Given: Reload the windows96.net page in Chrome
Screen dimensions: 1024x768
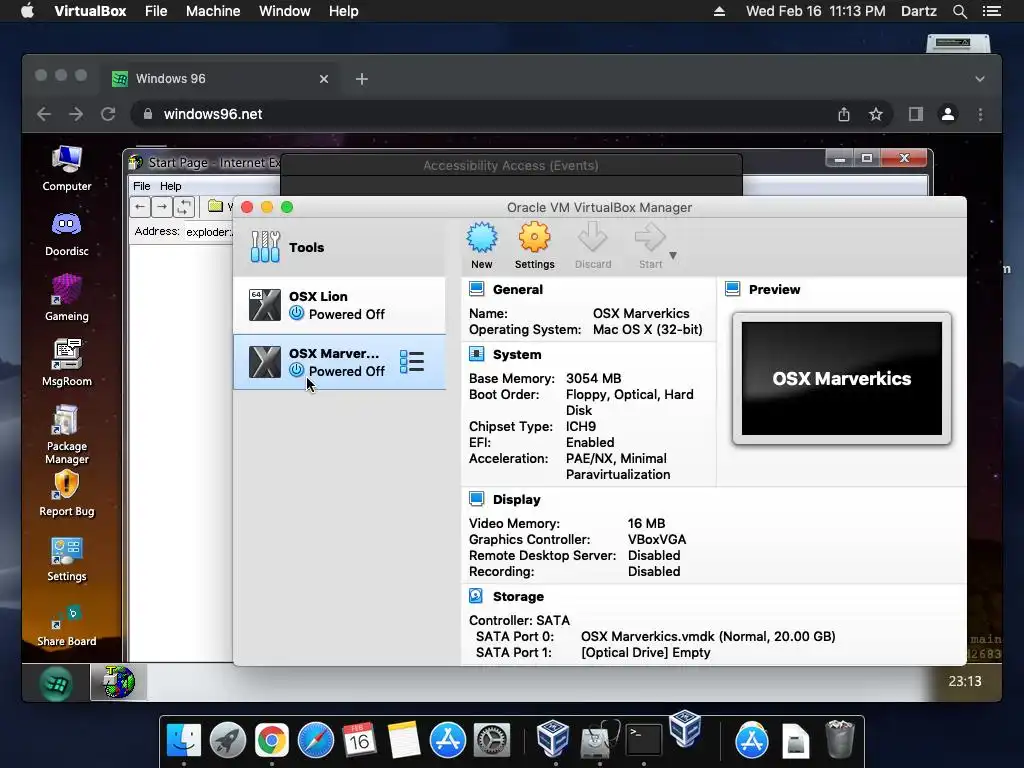Looking at the screenshot, I should click(x=108, y=114).
